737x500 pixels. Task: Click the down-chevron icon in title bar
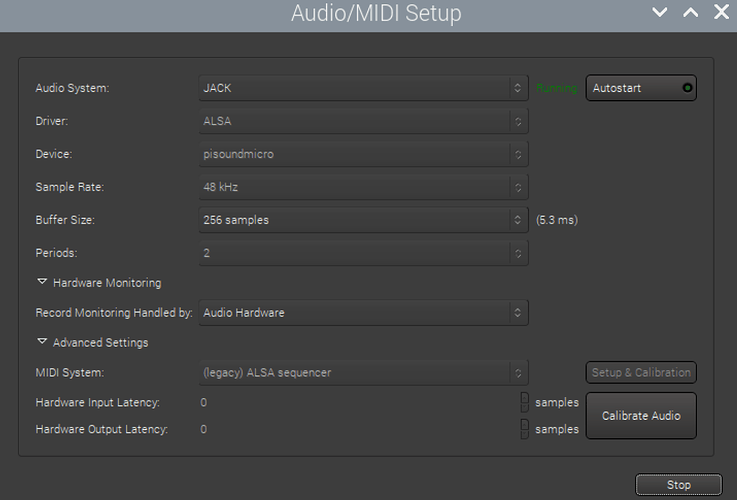(659, 13)
